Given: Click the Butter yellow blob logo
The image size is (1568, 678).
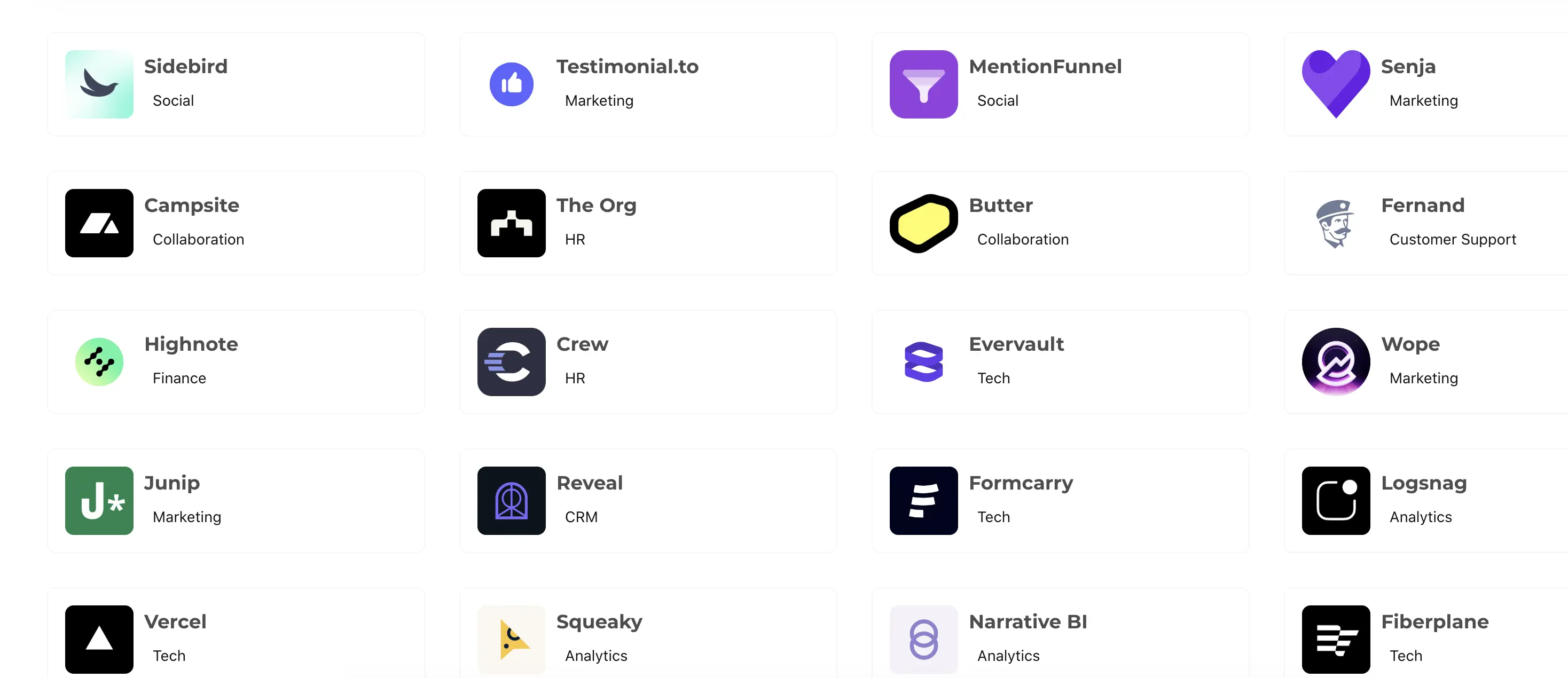Looking at the screenshot, I should click(x=923, y=223).
